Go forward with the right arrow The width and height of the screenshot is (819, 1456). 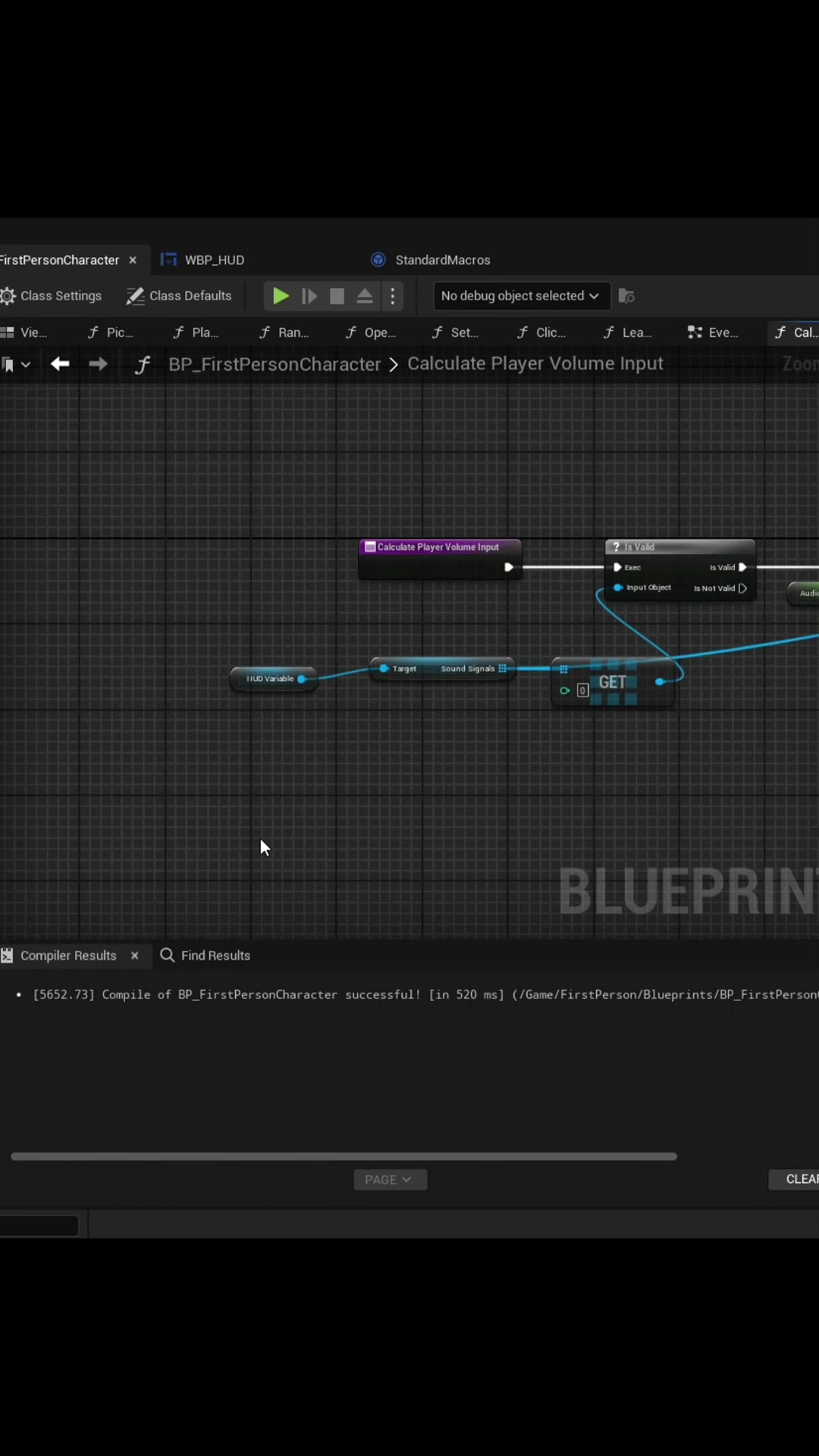click(98, 364)
